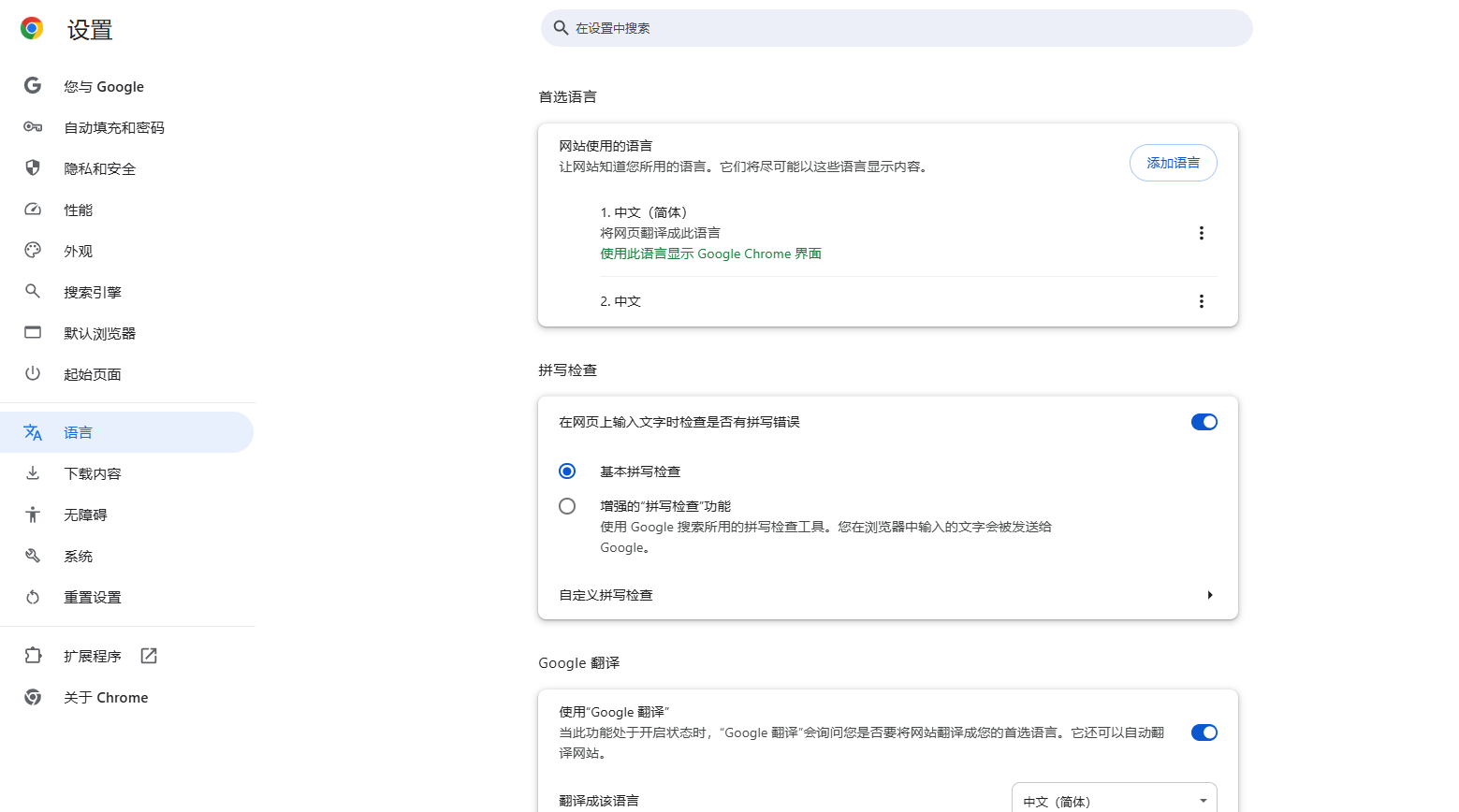Click the 设置 page title

tap(90, 30)
